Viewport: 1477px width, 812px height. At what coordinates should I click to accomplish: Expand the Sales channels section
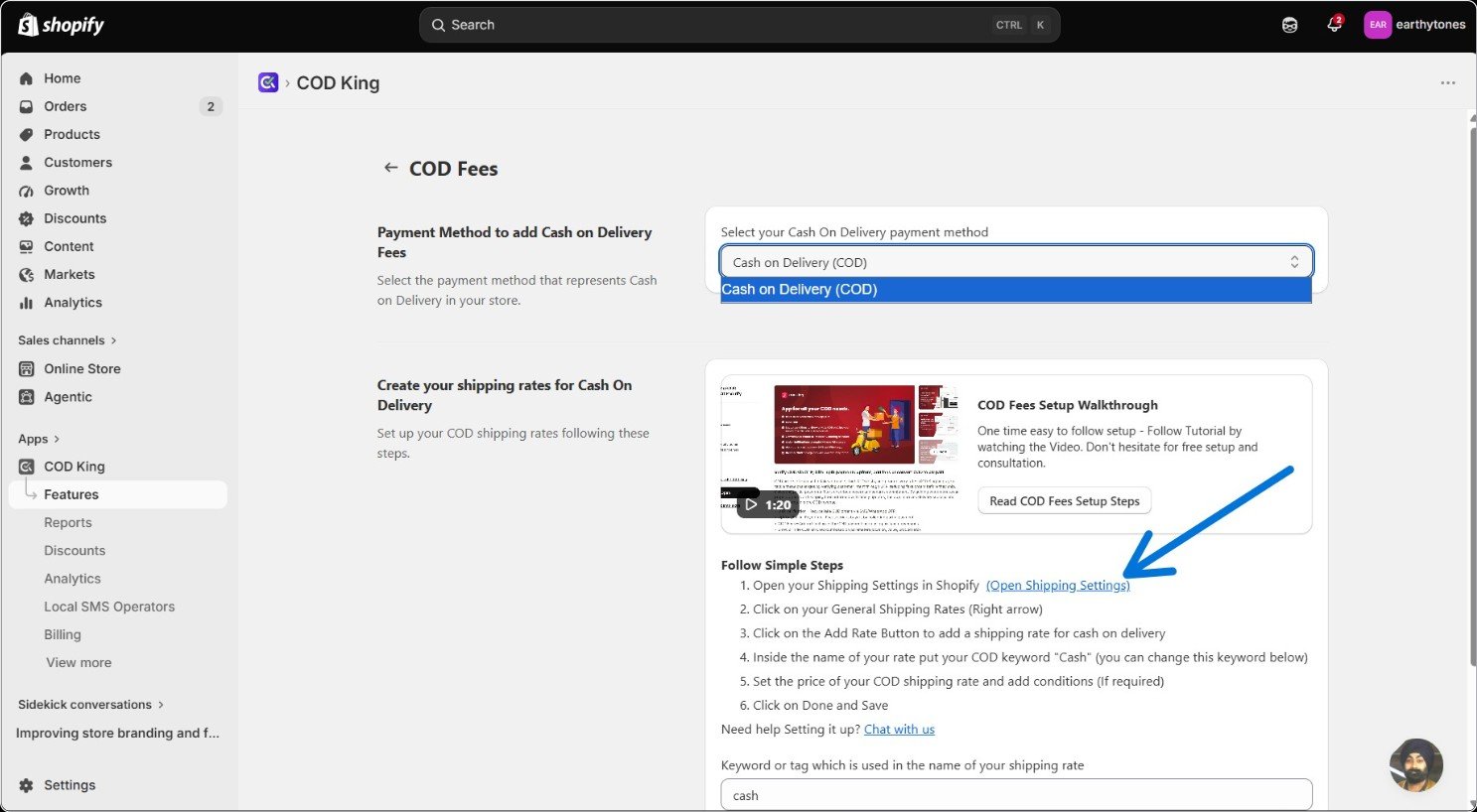click(x=68, y=340)
